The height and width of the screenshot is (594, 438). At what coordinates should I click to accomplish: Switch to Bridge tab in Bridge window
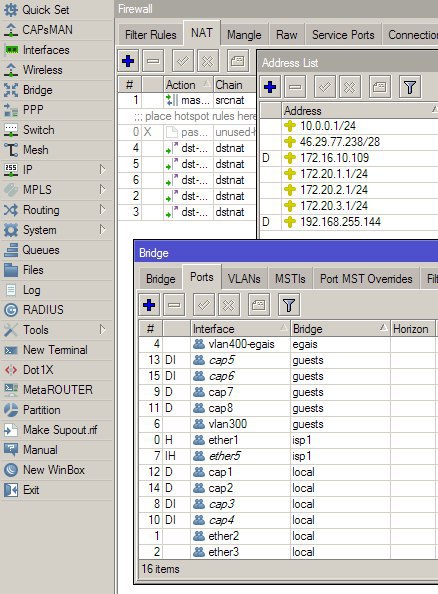161,279
